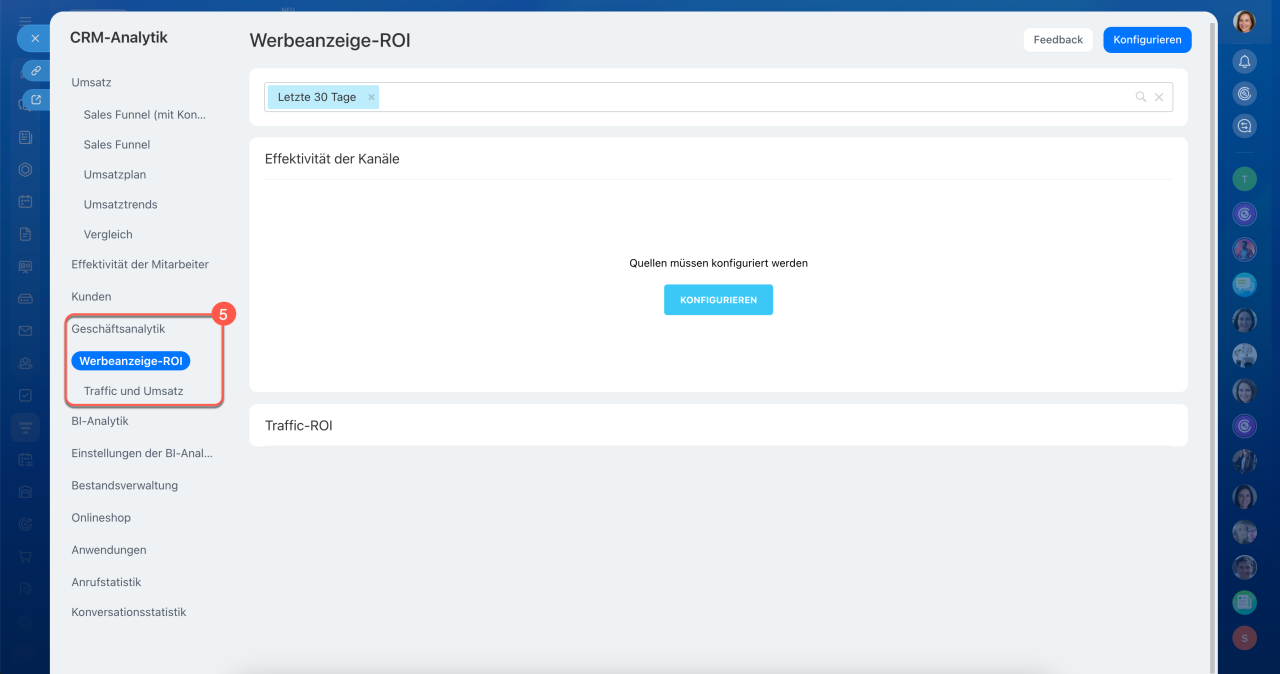Open the mail icon in left sidebar
1280x674 pixels.
[26, 330]
